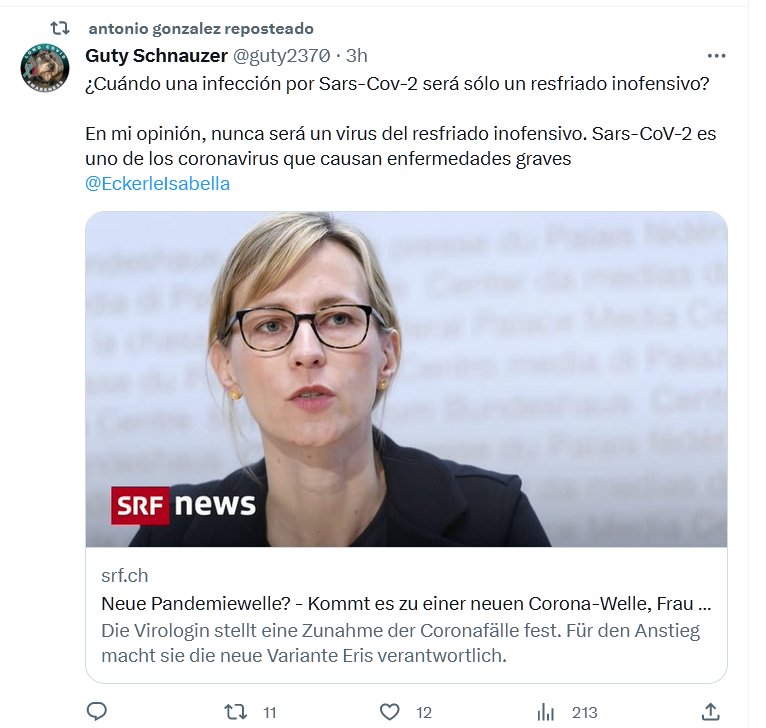Screen dimensions: 766x728
Task: Open Guty Schnauzer's profile avatar
Action: 45,68
